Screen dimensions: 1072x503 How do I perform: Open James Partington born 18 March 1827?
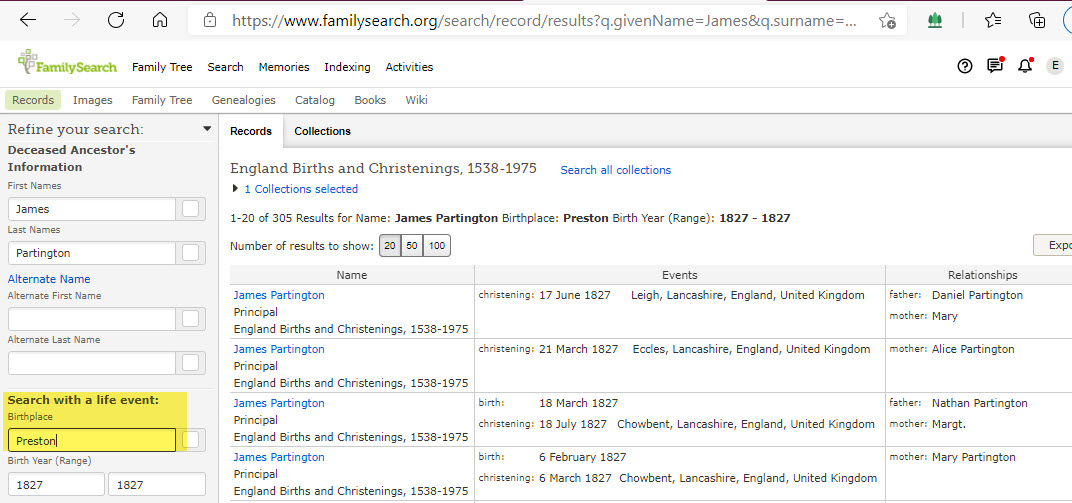coord(279,403)
